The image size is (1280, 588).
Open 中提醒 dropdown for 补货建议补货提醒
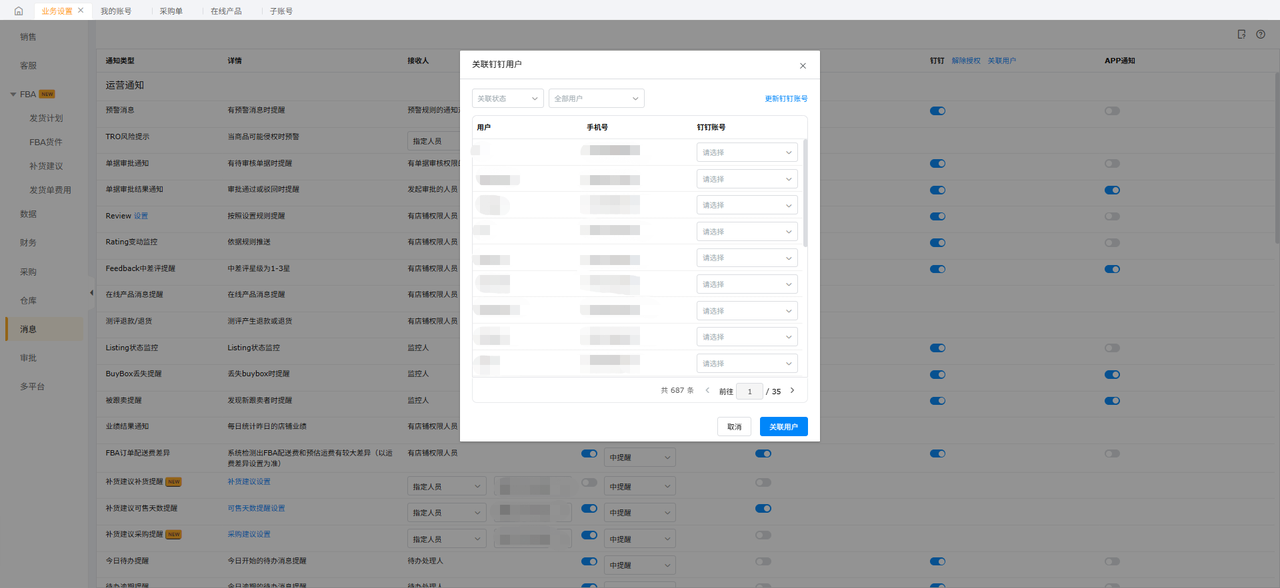click(640, 485)
